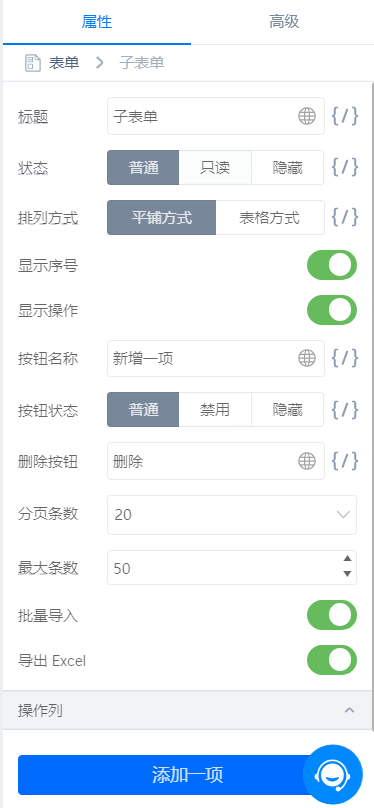This screenshot has width=374, height=808.
Task: Open expression icon beside 按钮状态
Action: 345,409
